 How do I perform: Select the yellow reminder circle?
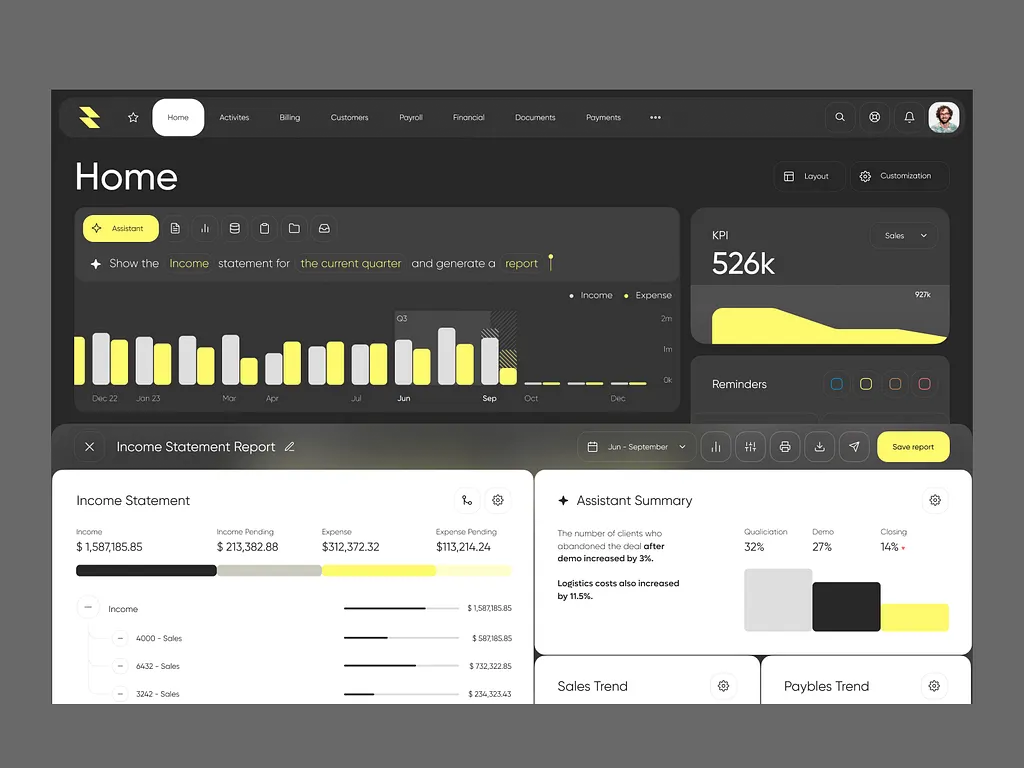pyautogui.click(x=866, y=383)
